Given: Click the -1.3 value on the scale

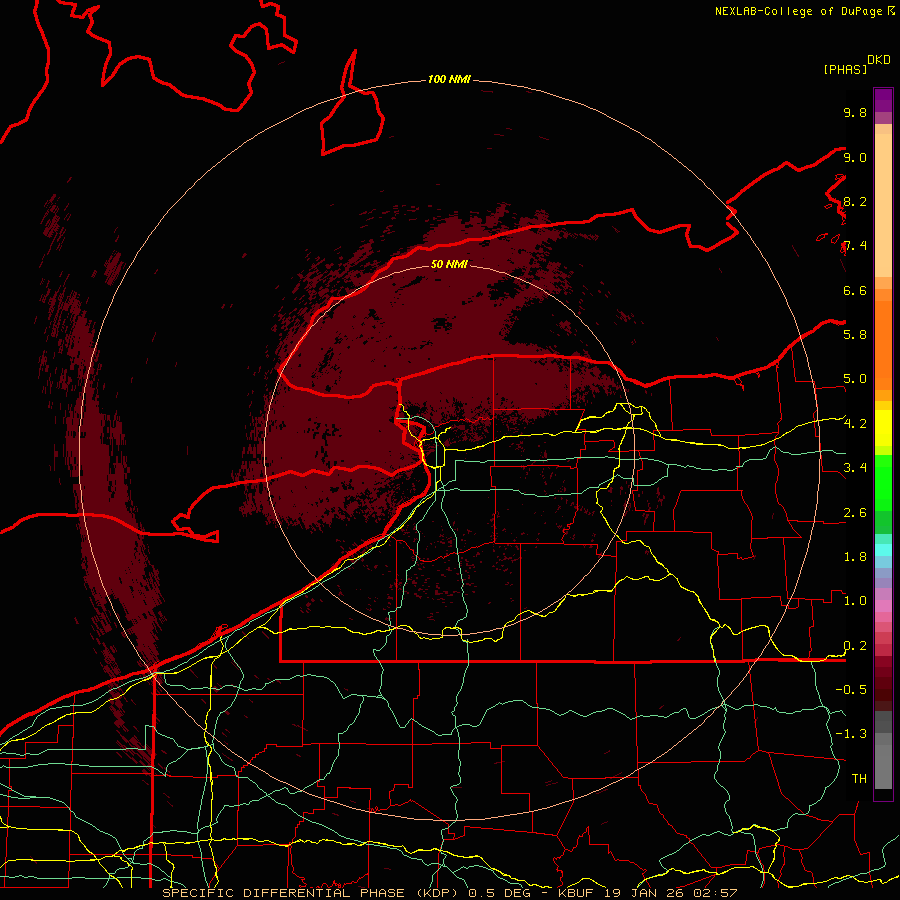Looking at the screenshot, I should (851, 734).
